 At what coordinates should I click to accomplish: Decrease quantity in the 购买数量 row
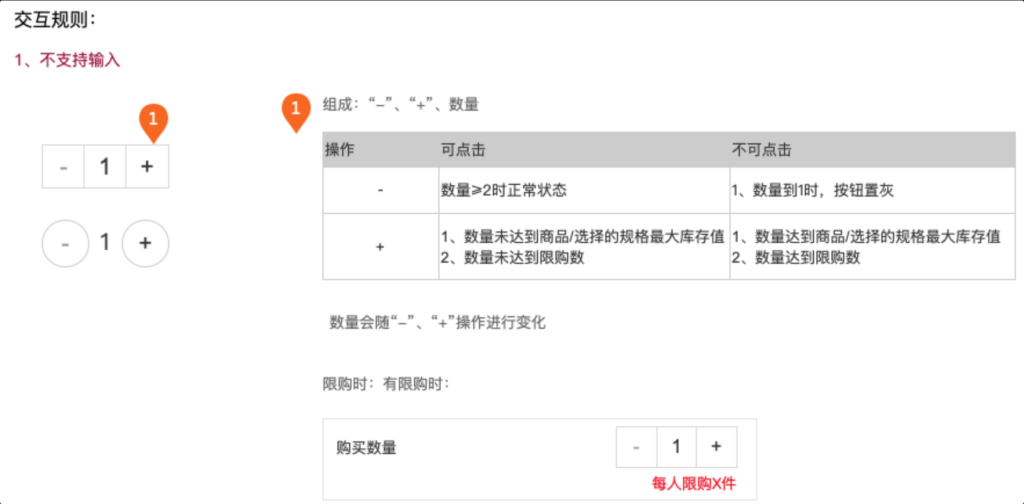[636, 446]
